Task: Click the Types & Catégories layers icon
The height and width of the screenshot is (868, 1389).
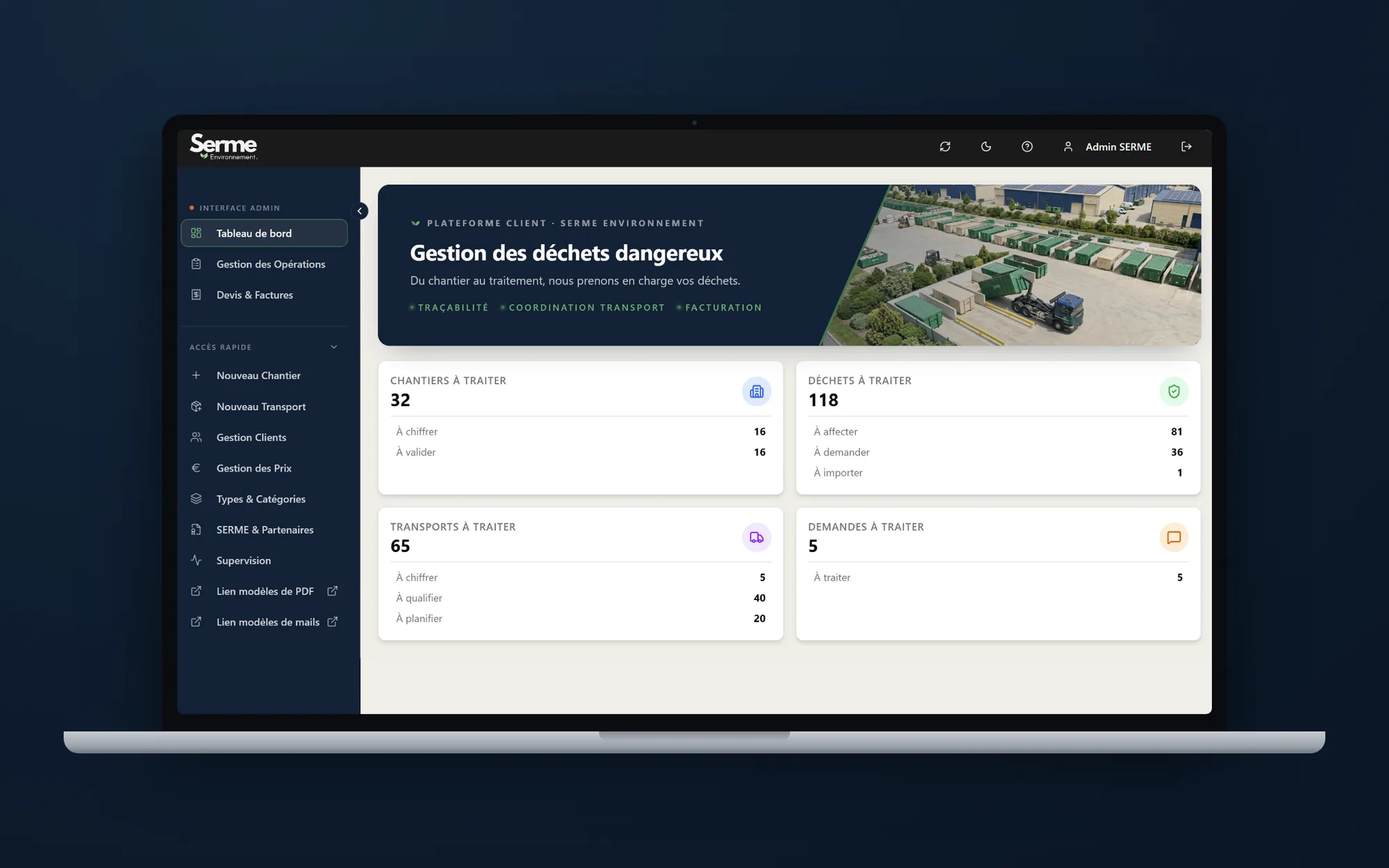Action: [x=196, y=499]
